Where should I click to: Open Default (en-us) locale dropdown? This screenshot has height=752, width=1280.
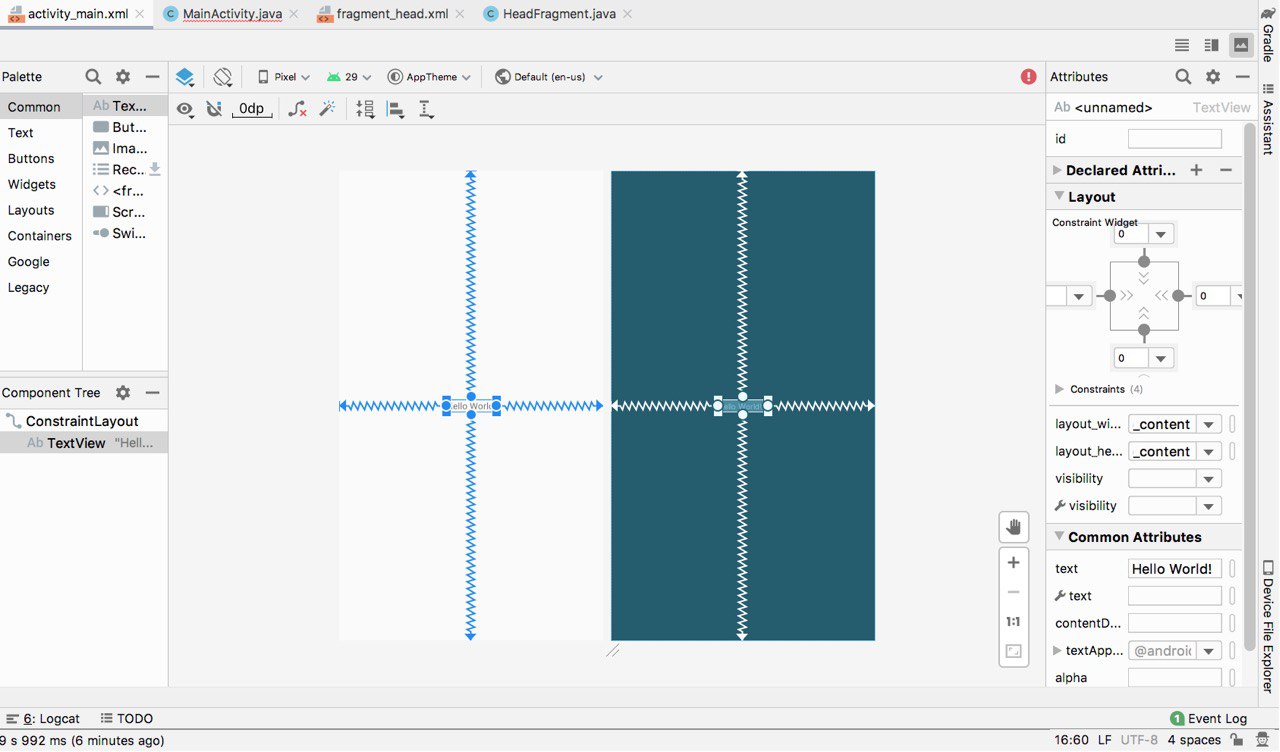click(x=549, y=77)
